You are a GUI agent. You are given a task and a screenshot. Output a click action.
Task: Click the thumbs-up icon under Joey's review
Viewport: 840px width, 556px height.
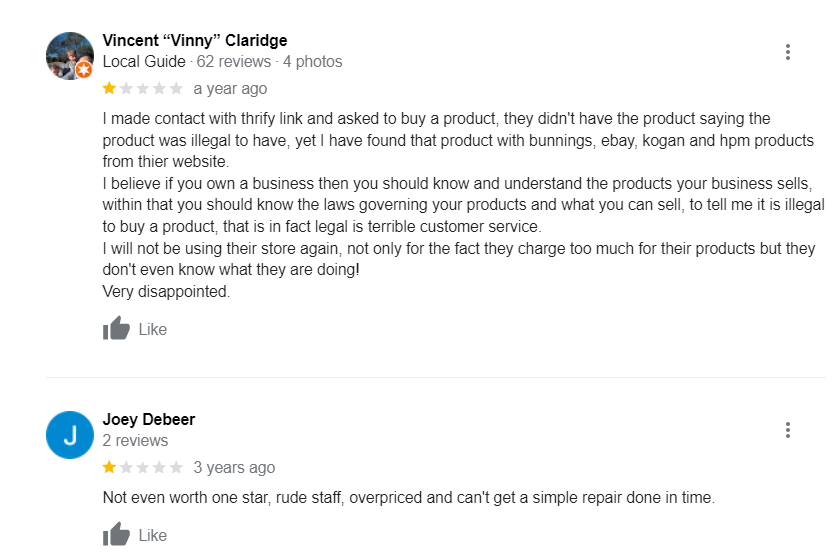click(116, 535)
